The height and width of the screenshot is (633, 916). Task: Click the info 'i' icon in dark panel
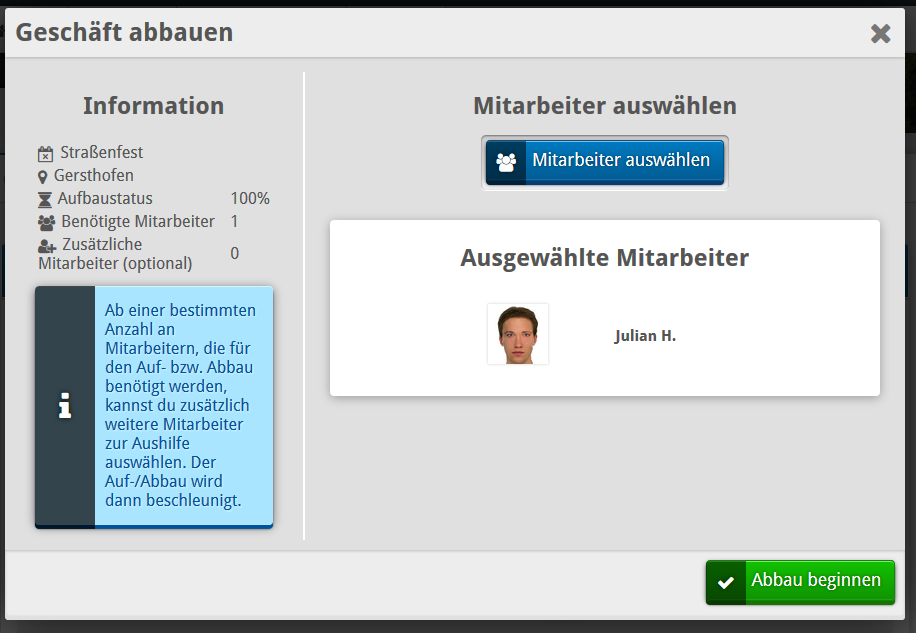pyautogui.click(x=65, y=406)
